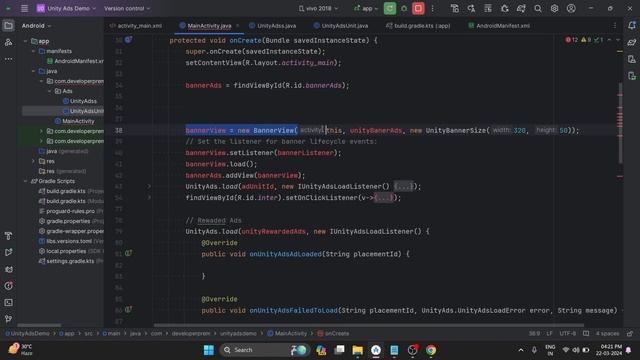This screenshot has width=640, height=360.
Task: Open the Version control dropdown
Action: tap(127, 8)
